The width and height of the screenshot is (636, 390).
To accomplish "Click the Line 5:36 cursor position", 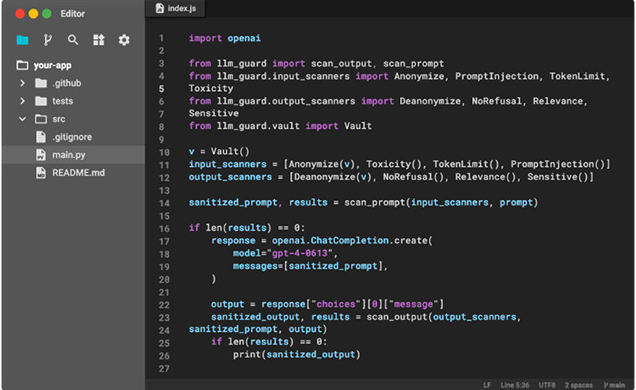I will (515, 385).
